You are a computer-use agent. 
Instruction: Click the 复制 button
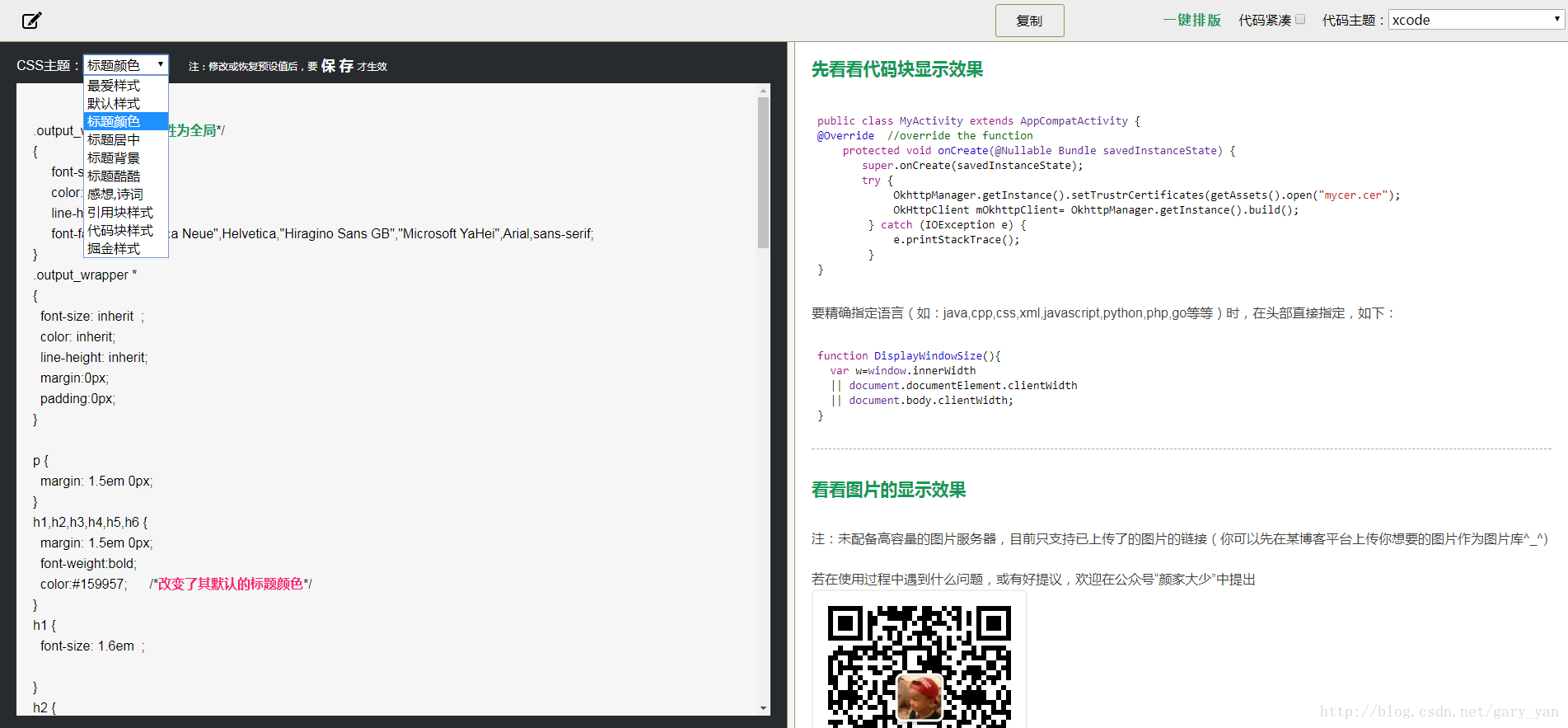(x=1029, y=21)
